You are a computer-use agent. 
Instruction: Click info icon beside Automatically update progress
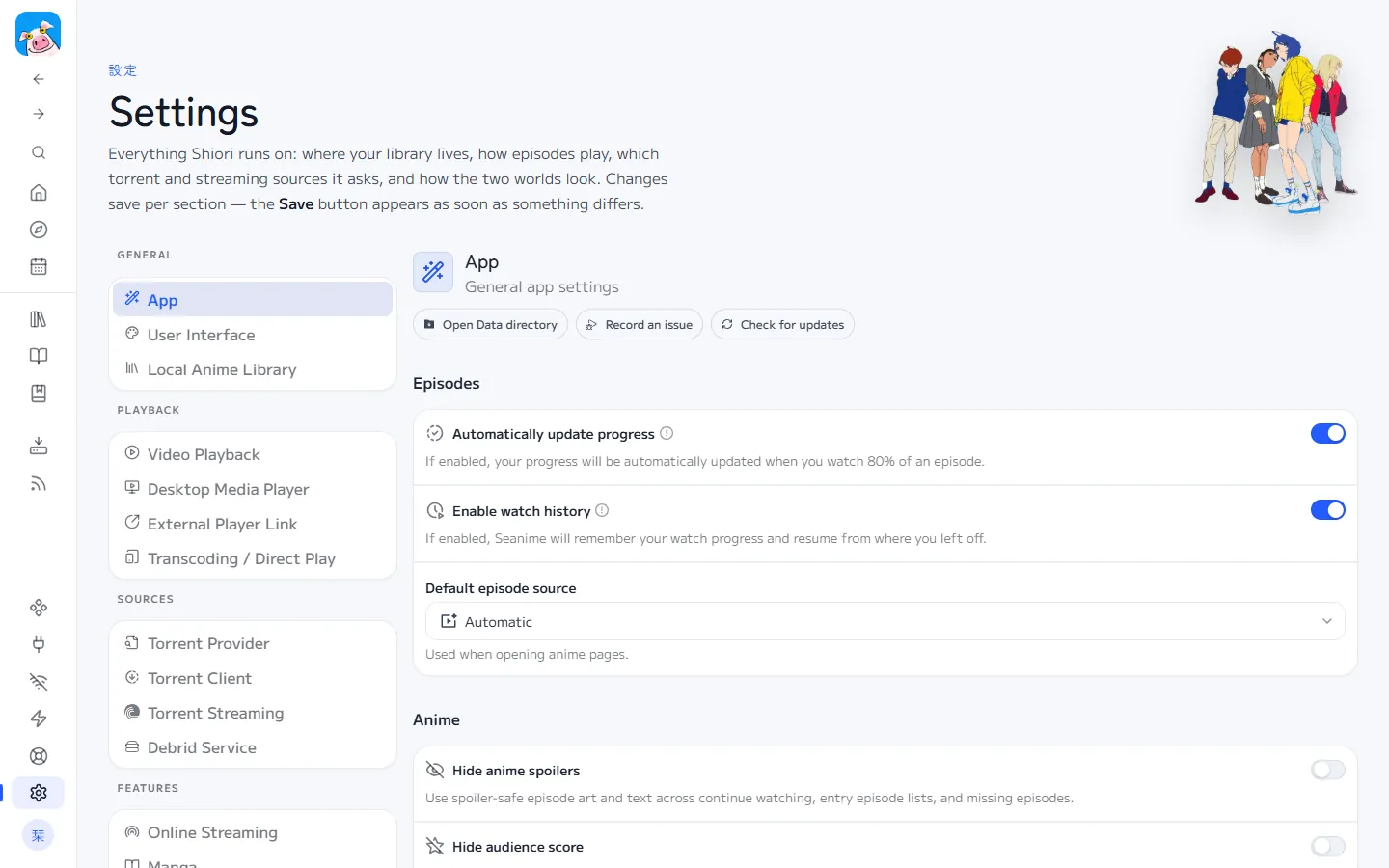coord(667,434)
